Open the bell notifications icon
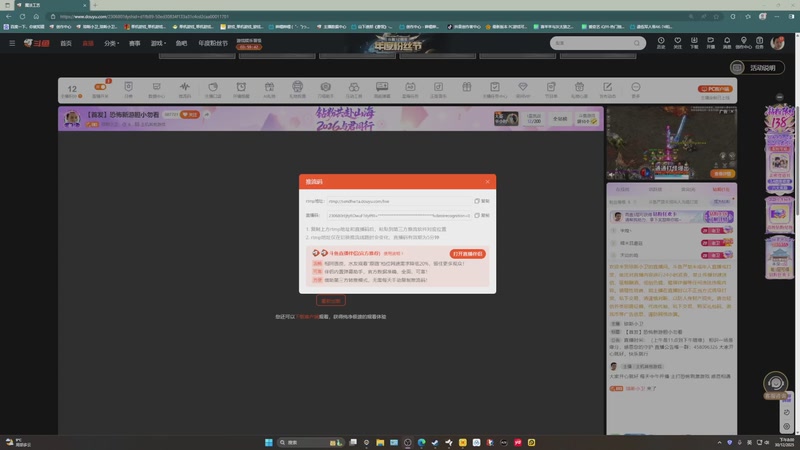Screen dimensions: 800x450 (x=727, y=43)
